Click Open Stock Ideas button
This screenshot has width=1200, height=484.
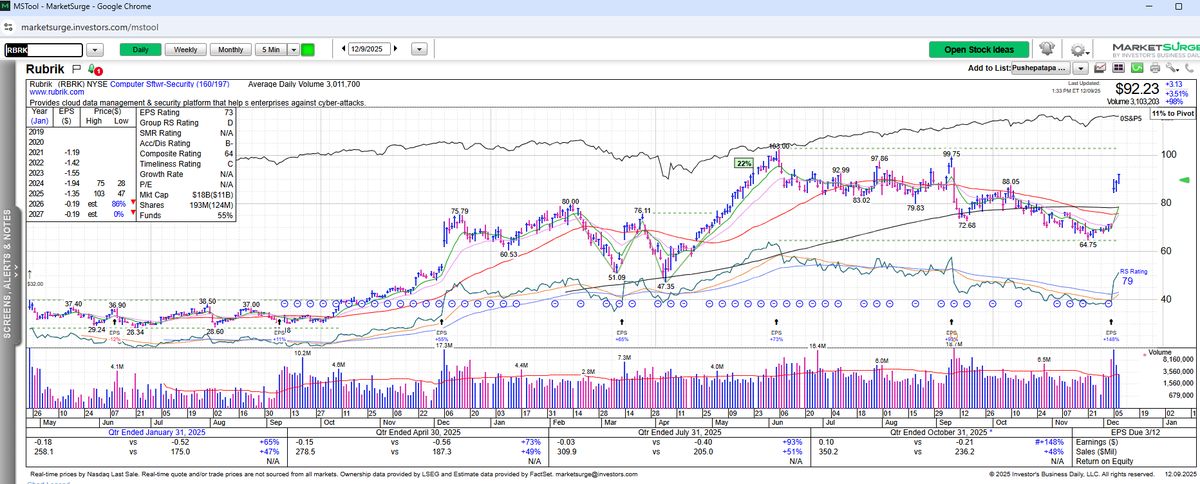[x=978, y=49]
